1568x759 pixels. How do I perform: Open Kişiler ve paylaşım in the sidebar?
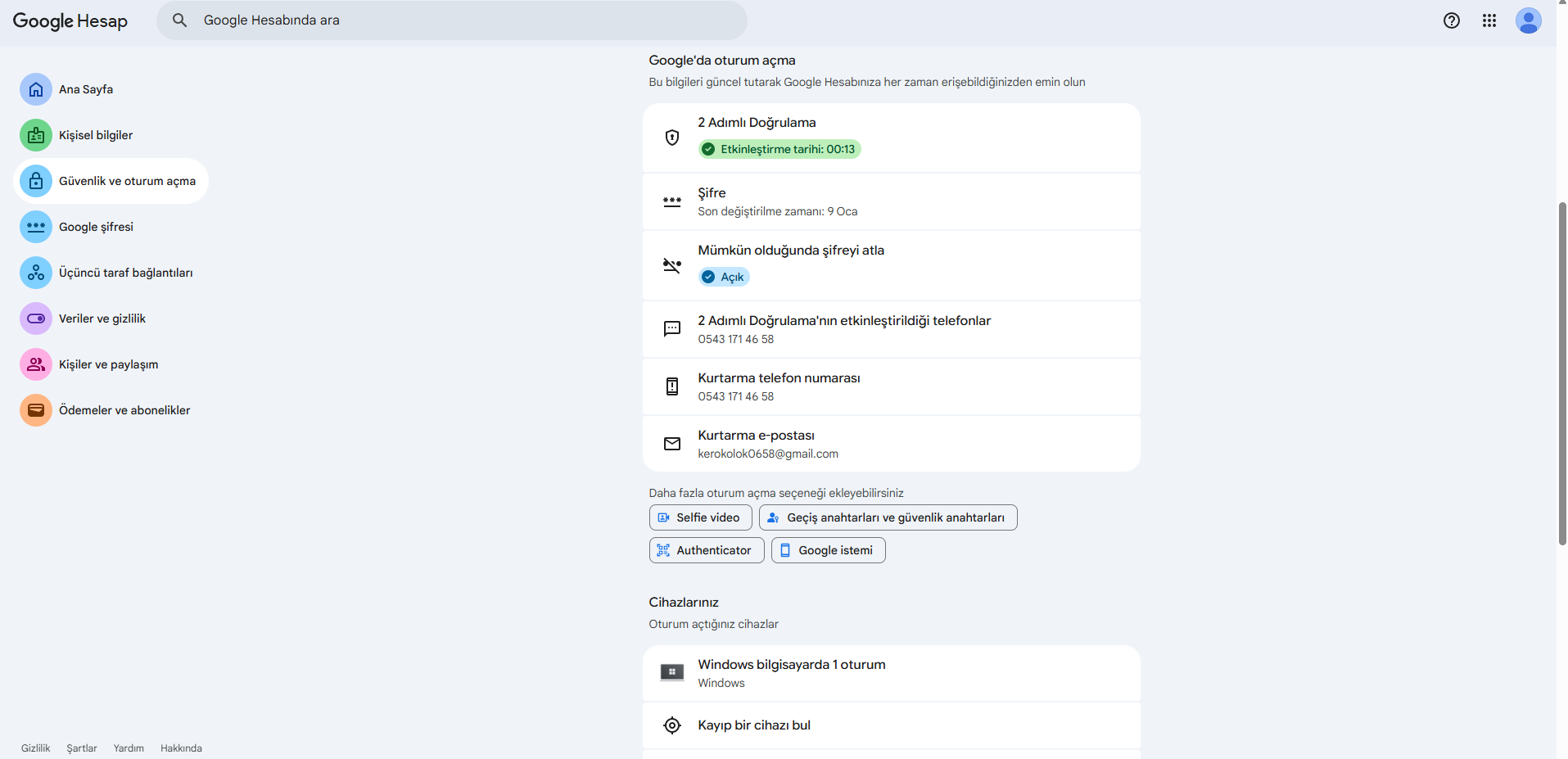108,364
